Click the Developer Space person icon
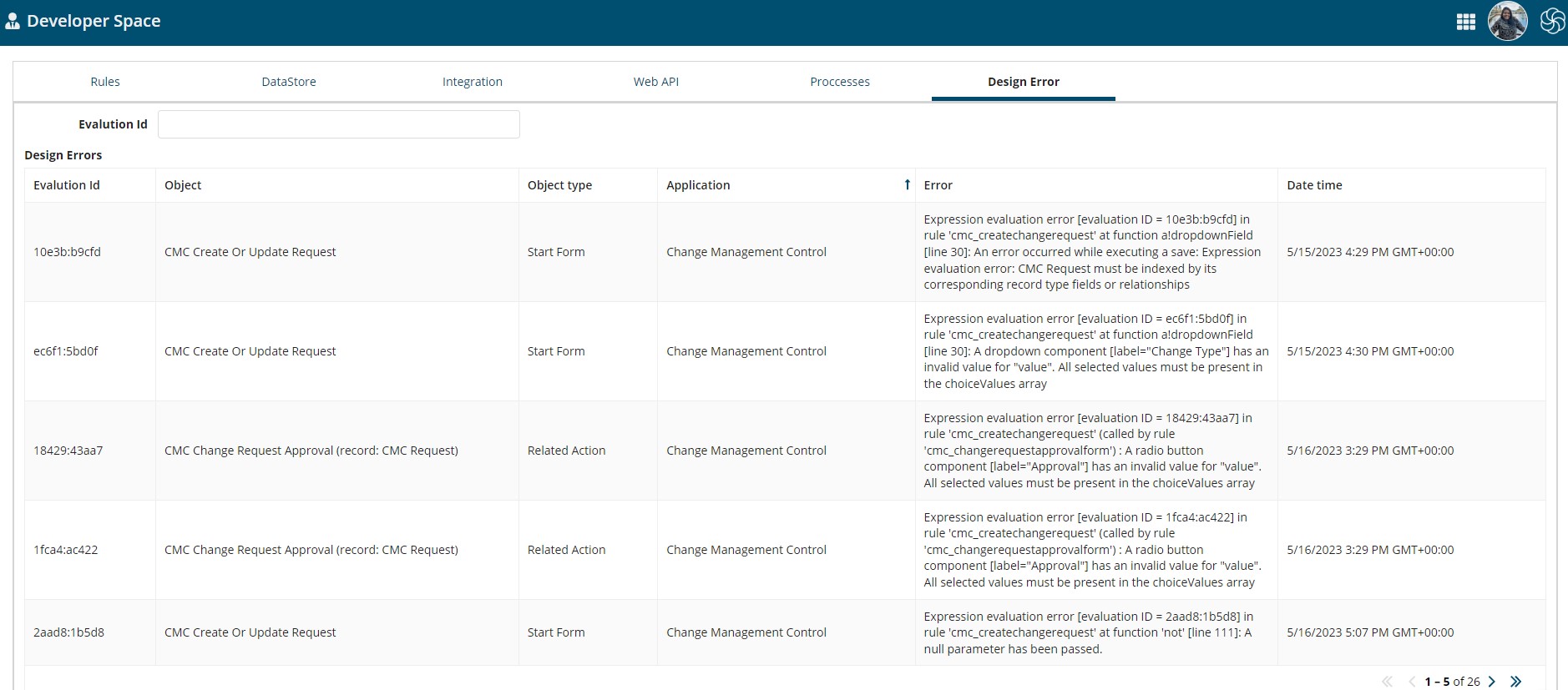 pyautogui.click(x=13, y=22)
